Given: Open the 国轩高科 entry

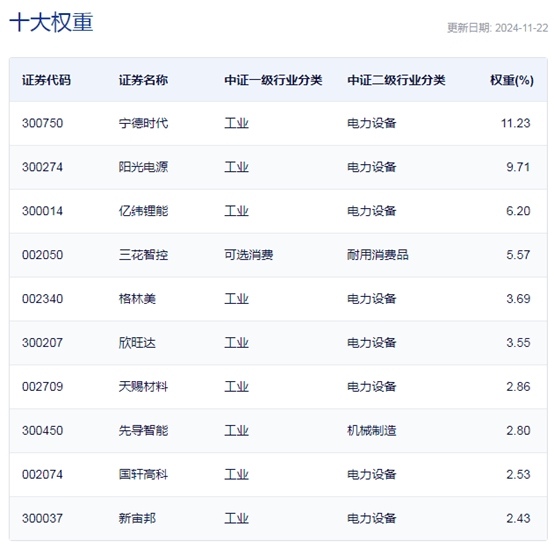Looking at the screenshot, I should (x=143, y=475).
